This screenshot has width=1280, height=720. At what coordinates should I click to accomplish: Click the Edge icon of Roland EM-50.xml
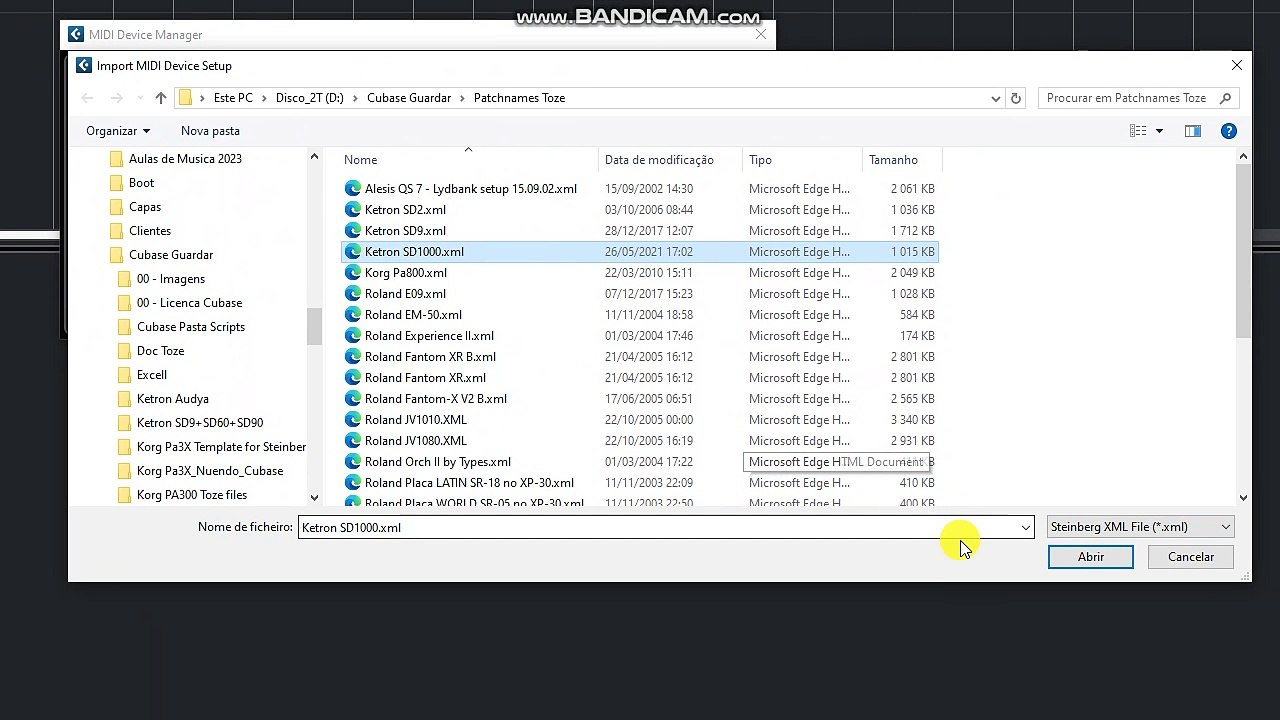coord(352,315)
